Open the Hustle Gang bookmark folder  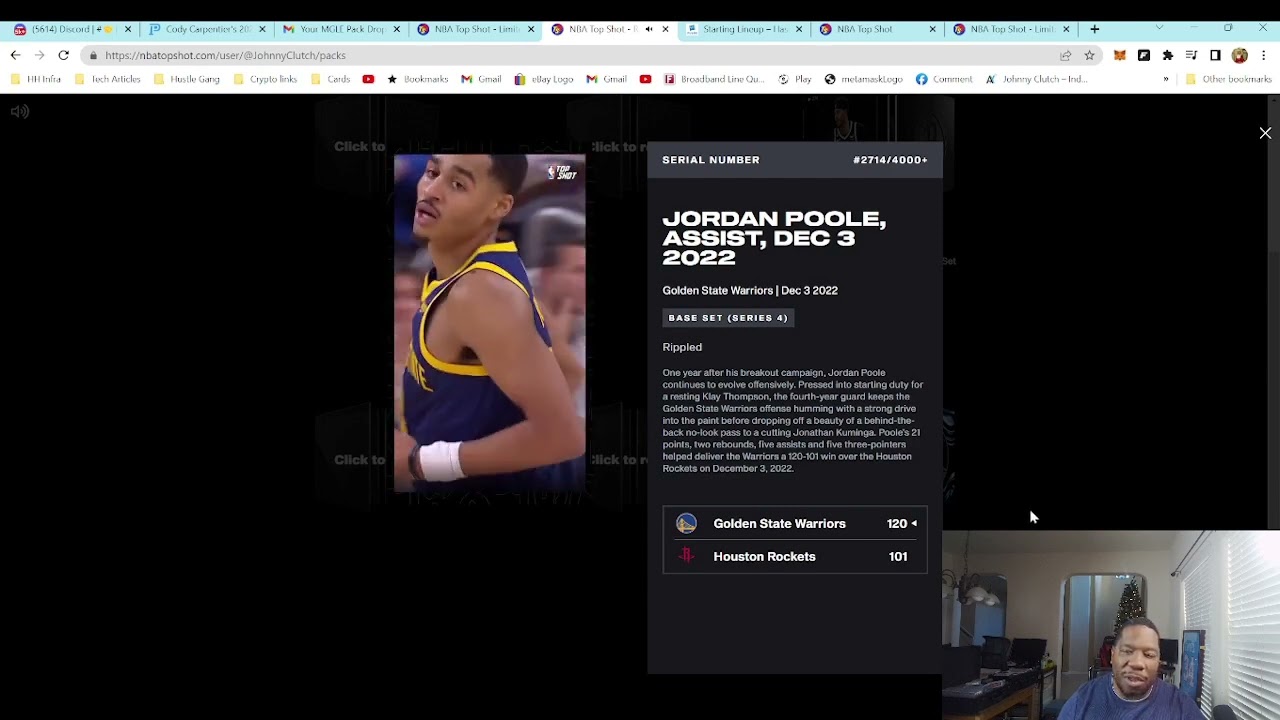(x=187, y=79)
